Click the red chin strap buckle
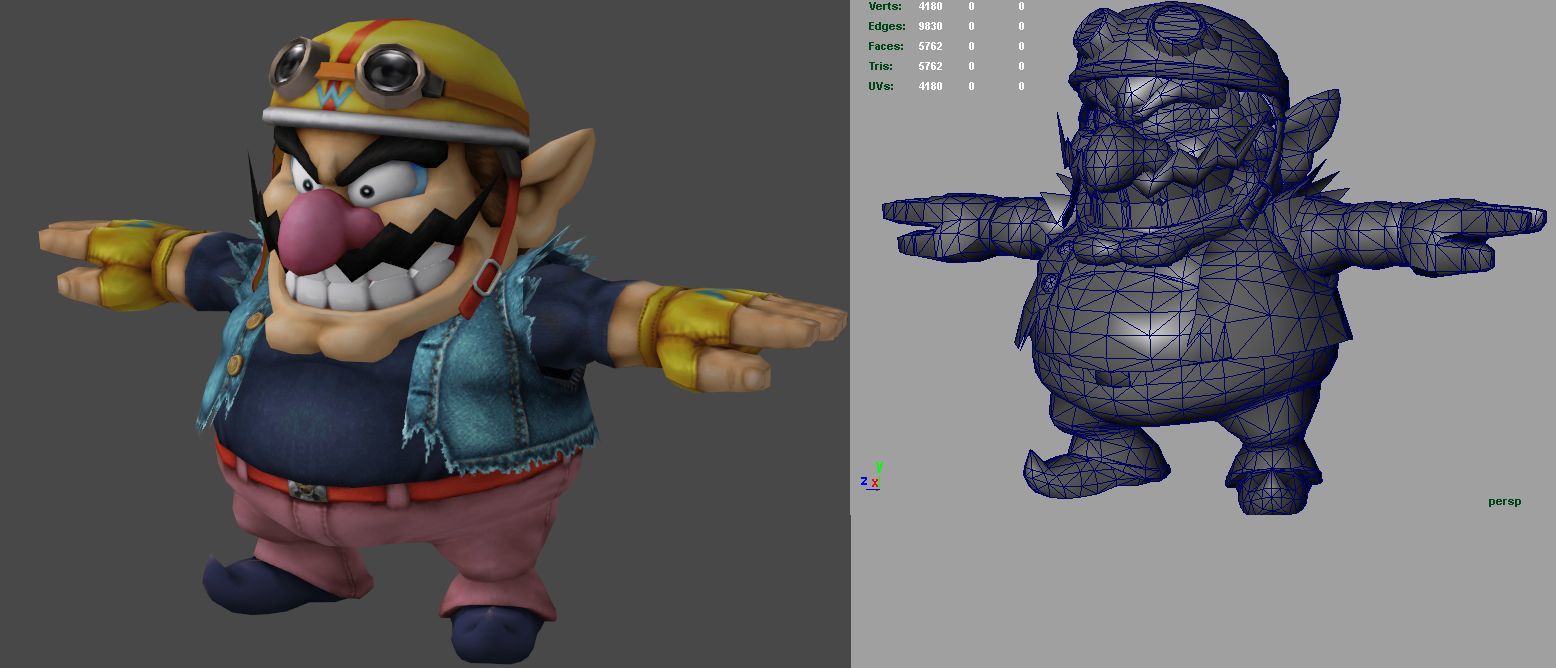1556x668 pixels. [x=485, y=276]
